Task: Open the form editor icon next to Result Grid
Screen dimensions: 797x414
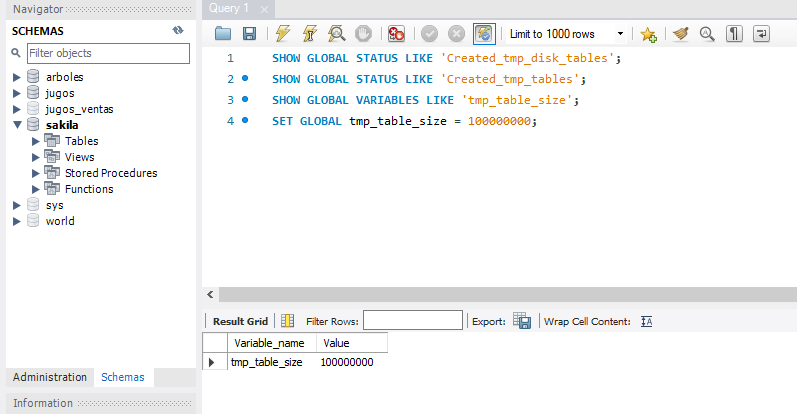Action: (x=288, y=321)
